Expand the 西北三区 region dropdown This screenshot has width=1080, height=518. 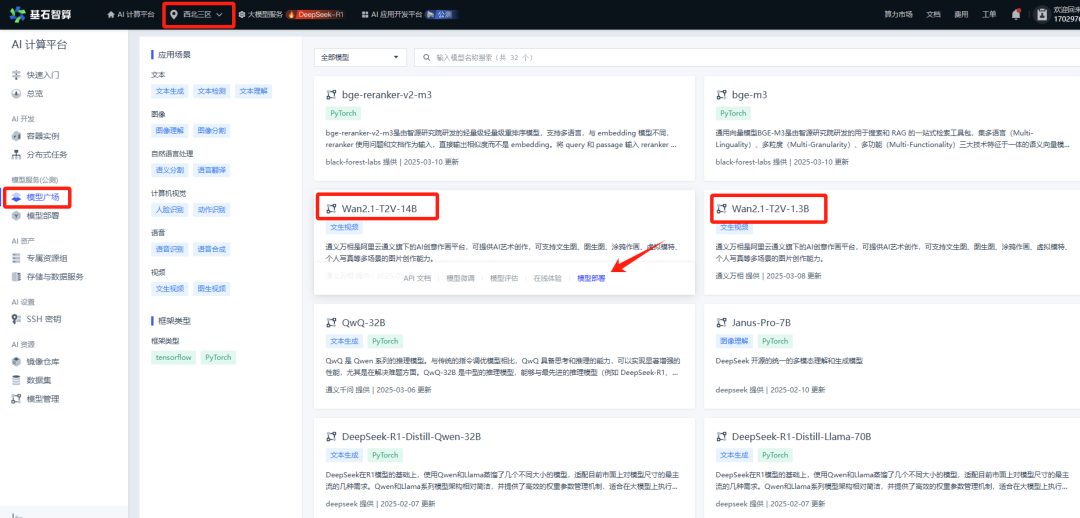point(197,14)
